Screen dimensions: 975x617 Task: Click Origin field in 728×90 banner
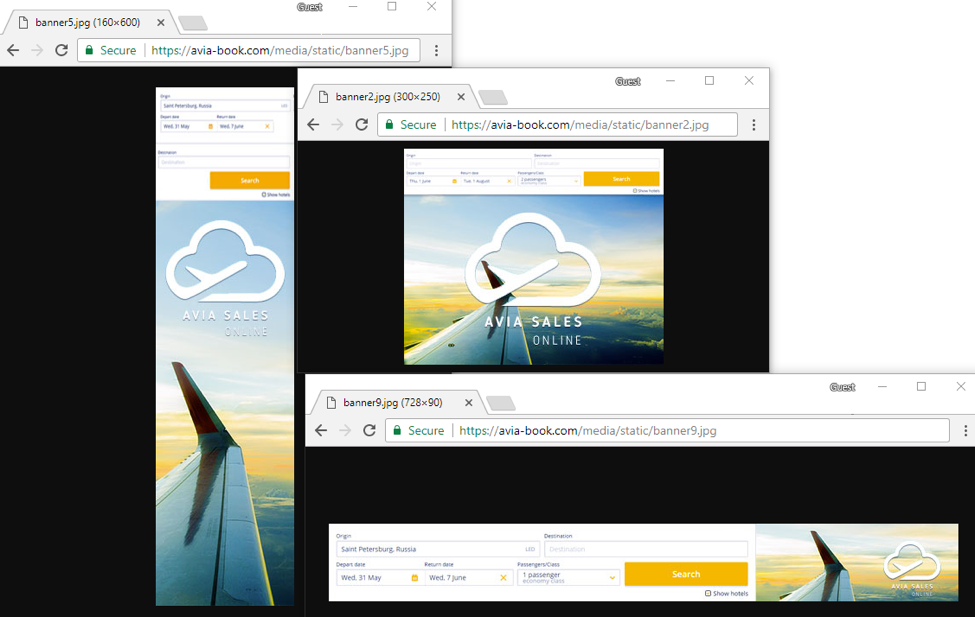point(438,549)
